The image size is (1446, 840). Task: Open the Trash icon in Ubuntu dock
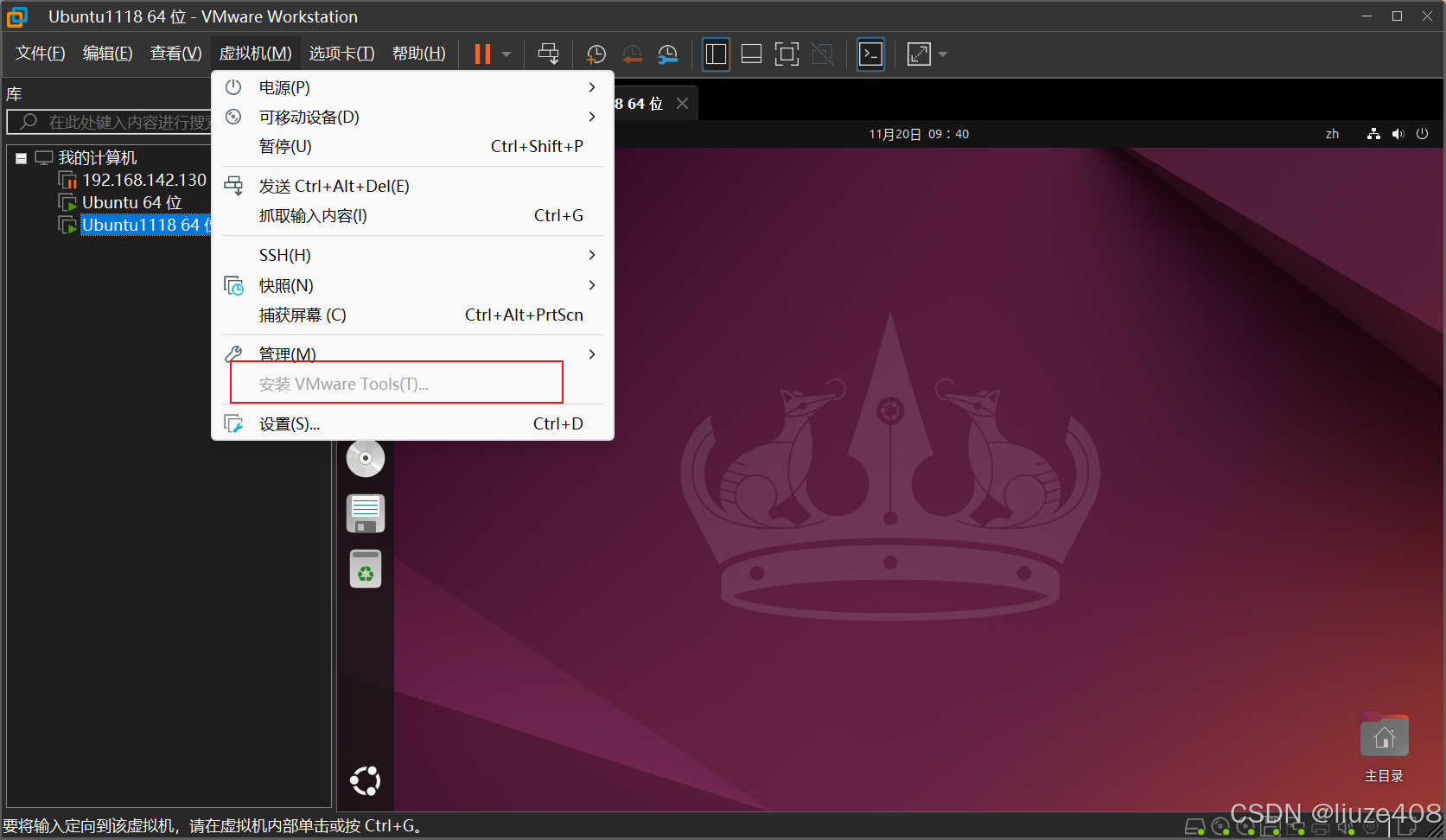(366, 569)
